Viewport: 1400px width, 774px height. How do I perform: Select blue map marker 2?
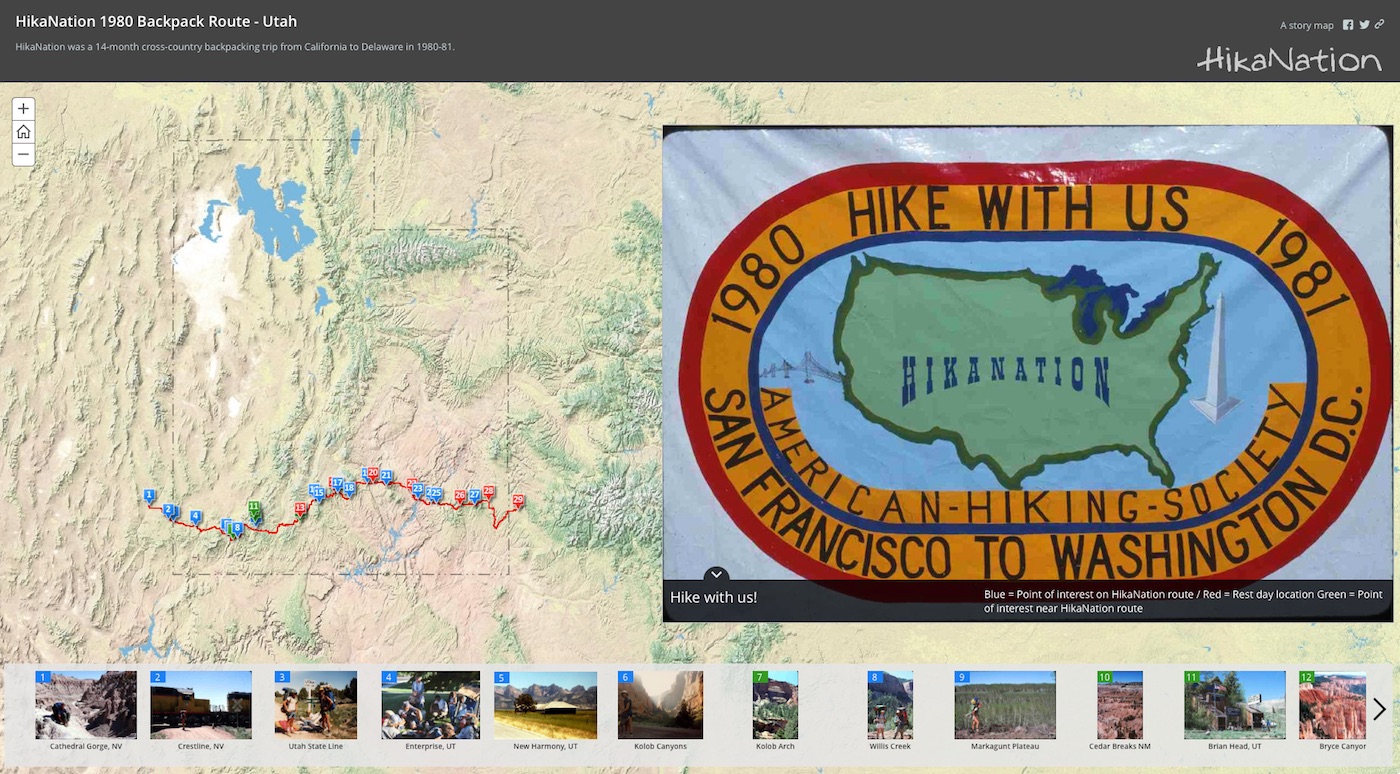pos(168,511)
